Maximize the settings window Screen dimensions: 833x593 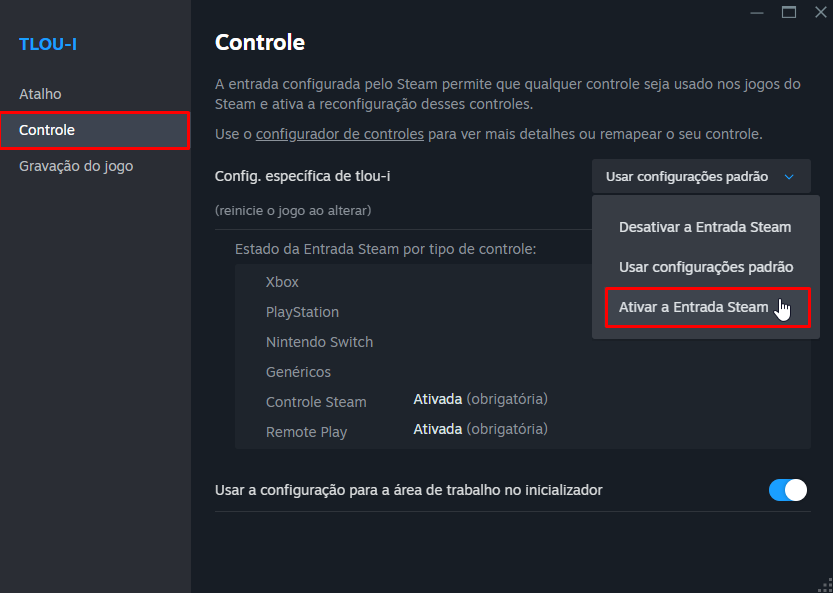click(789, 12)
